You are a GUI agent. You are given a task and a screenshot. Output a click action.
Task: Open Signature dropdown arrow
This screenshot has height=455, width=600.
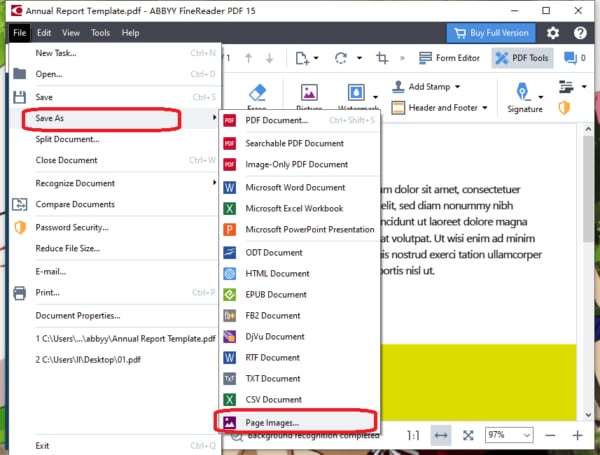coord(540,97)
